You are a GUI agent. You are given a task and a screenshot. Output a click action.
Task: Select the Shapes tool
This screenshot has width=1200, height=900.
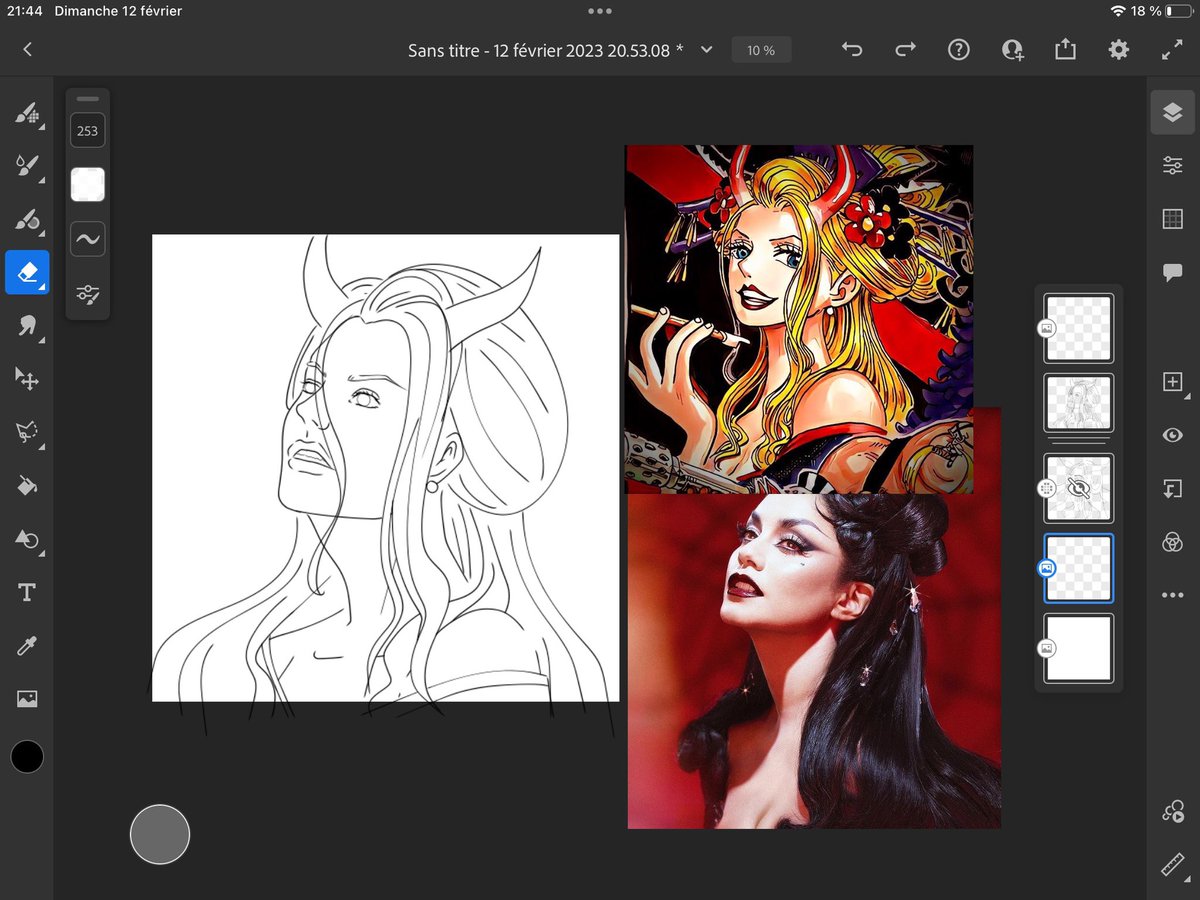[x=27, y=540]
